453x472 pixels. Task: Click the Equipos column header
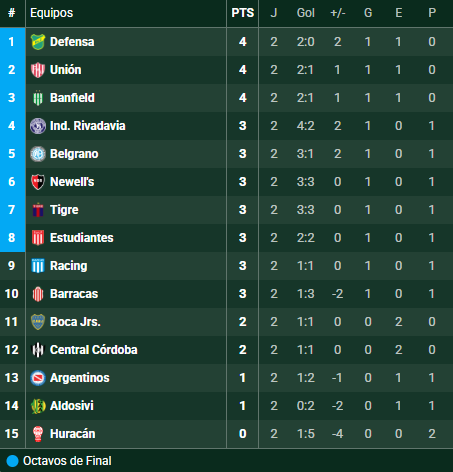coord(51,13)
